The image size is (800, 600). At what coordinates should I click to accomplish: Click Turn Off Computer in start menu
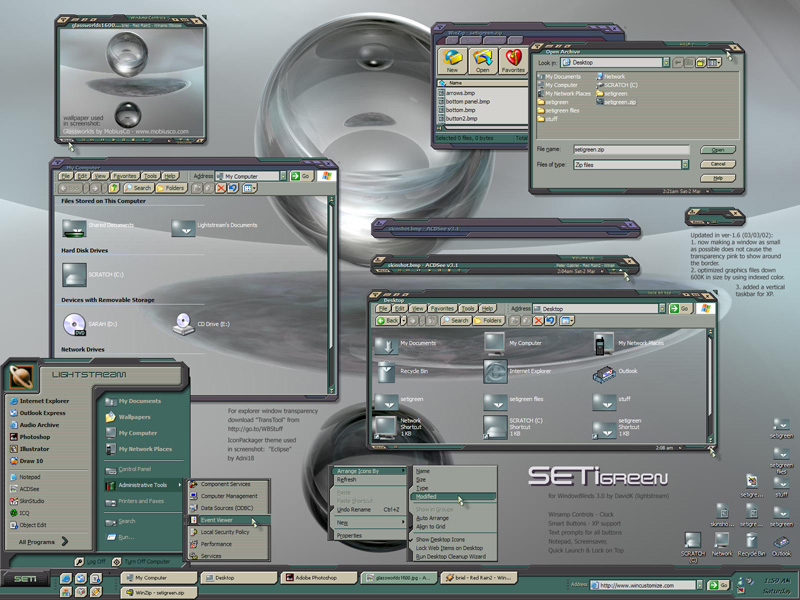pos(141,561)
